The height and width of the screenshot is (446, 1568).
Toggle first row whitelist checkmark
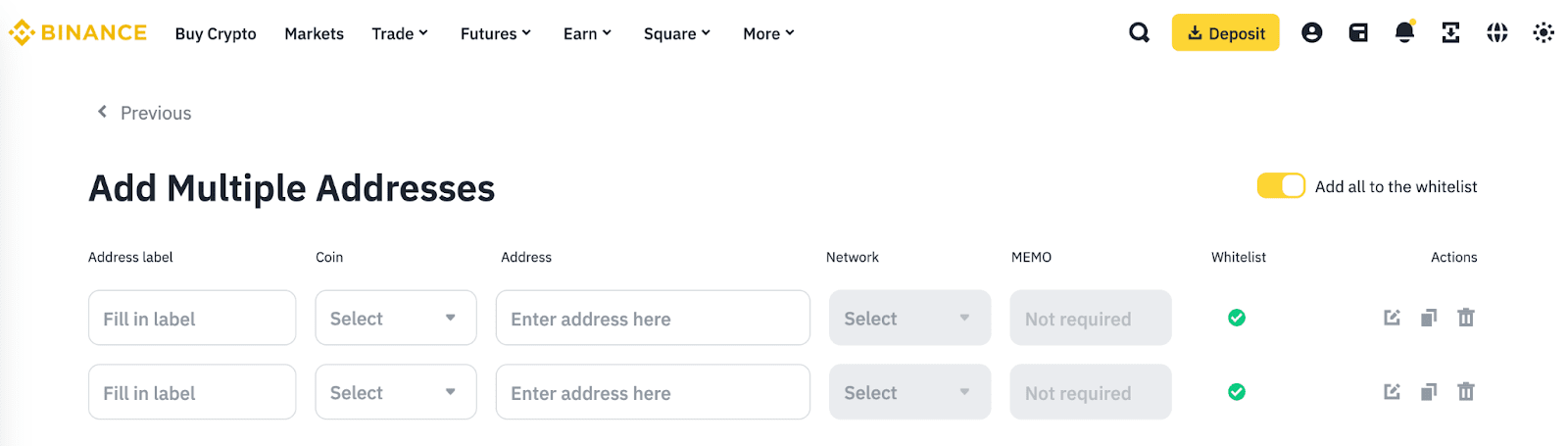1237,318
